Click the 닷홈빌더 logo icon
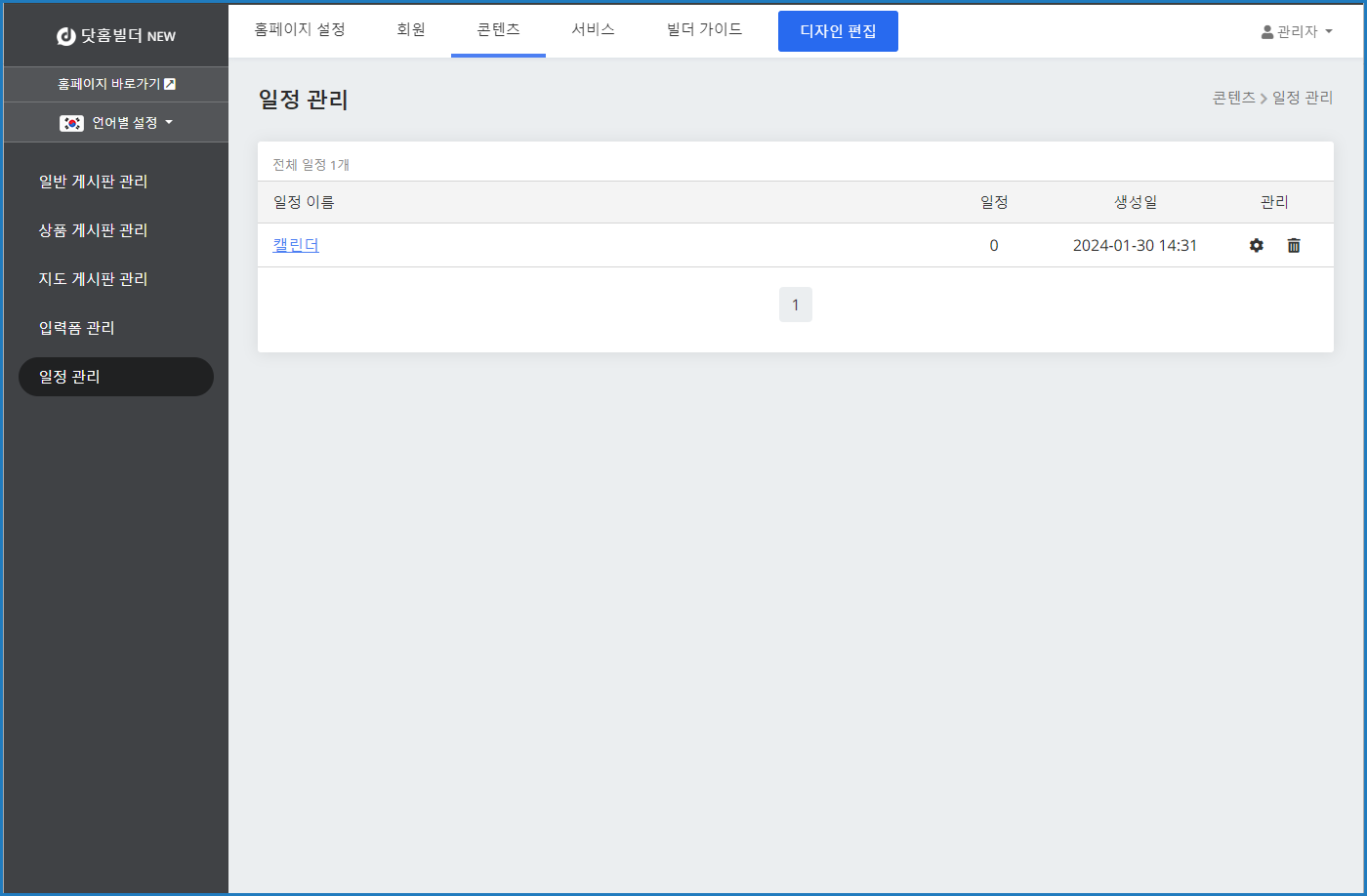The image size is (1367, 896). tap(66, 36)
